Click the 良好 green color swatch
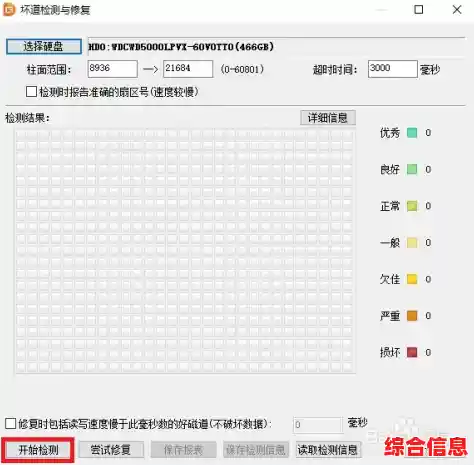Image resolution: width=474 pixels, height=465 pixels. pos(412,169)
